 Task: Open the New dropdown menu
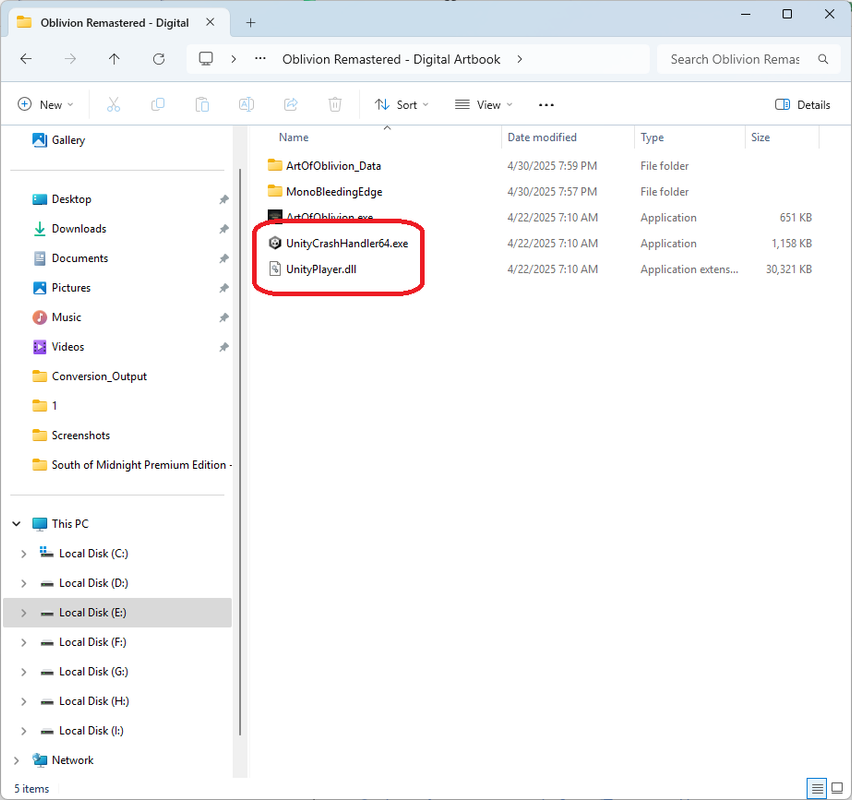click(46, 104)
